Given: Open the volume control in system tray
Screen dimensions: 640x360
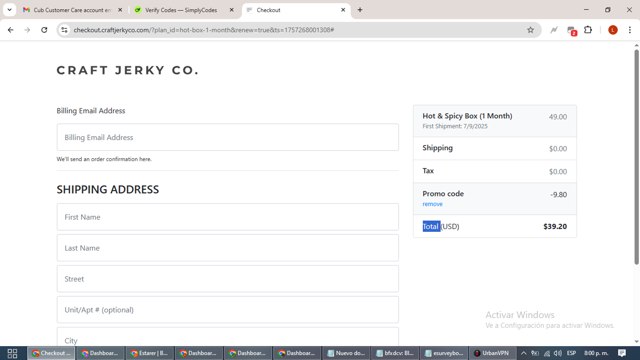Looking at the screenshot, I should click(x=558, y=353).
